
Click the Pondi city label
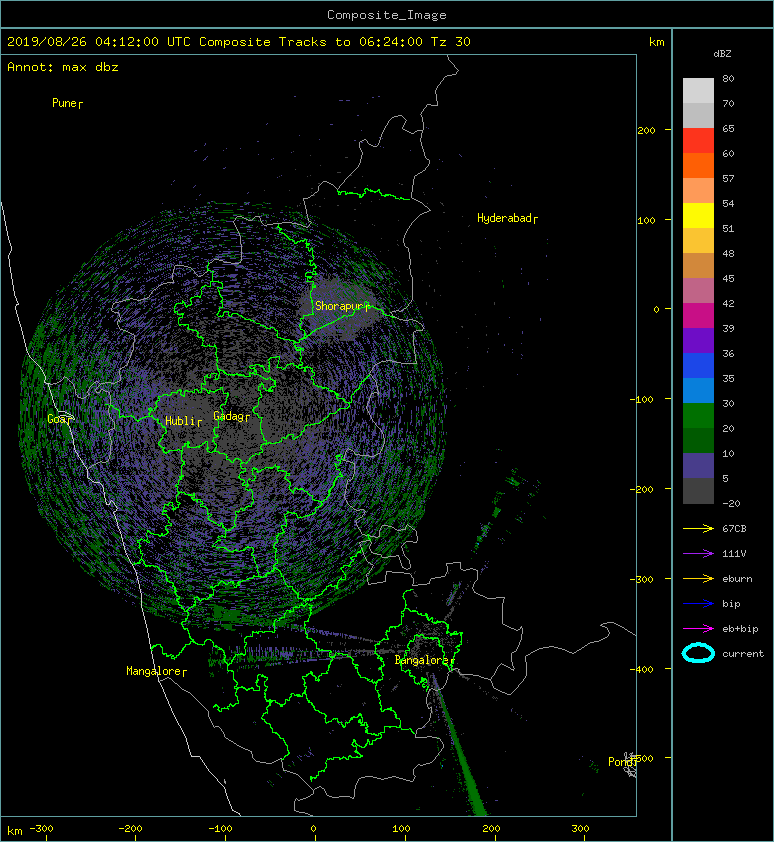coord(622,762)
